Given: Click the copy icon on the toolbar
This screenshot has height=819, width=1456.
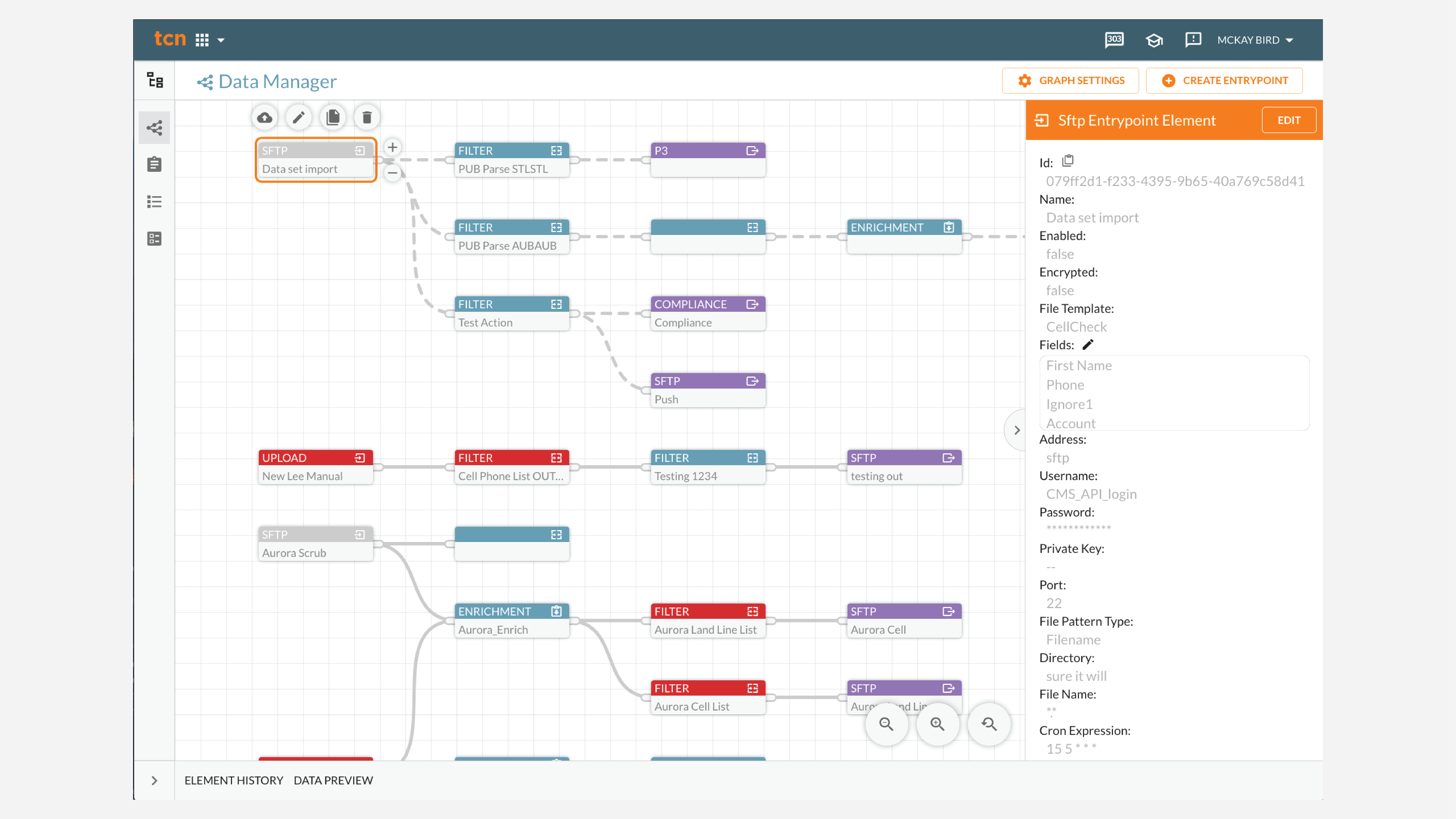Looking at the screenshot, I should point(333,117).
